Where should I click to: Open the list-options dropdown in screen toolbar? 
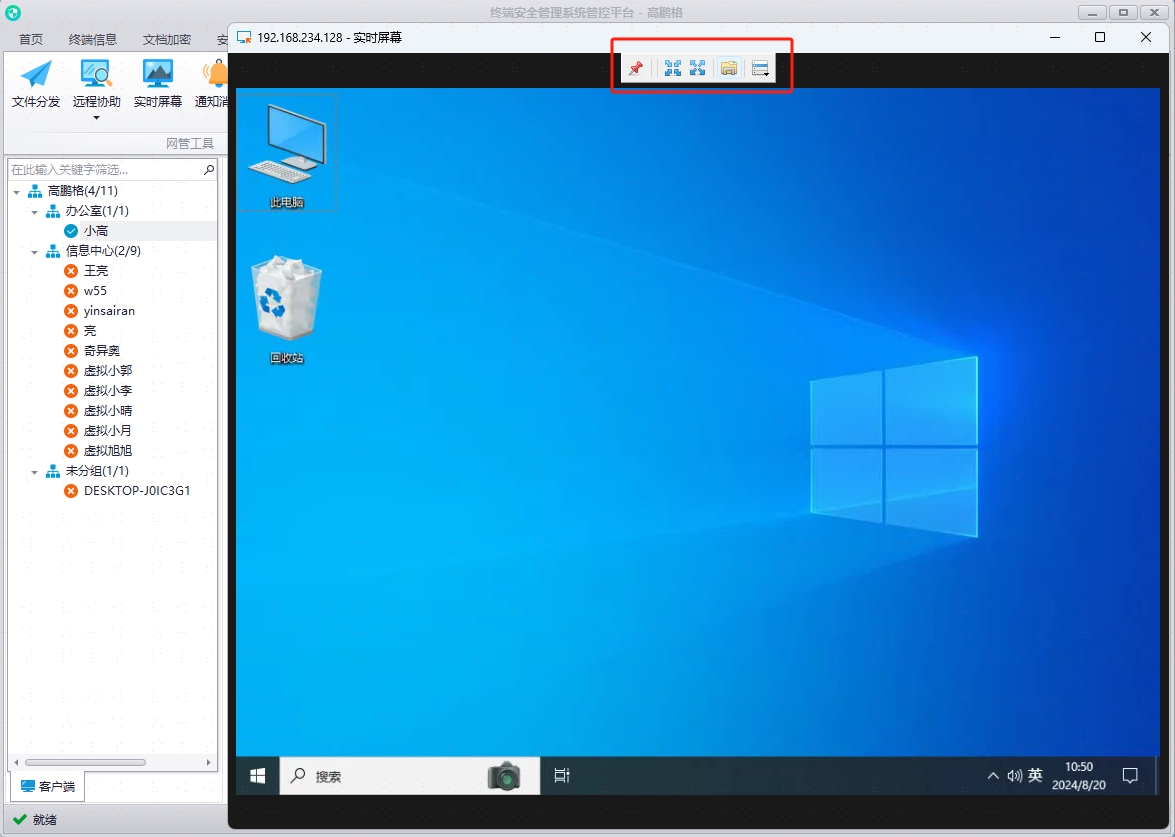coord(760,68)
